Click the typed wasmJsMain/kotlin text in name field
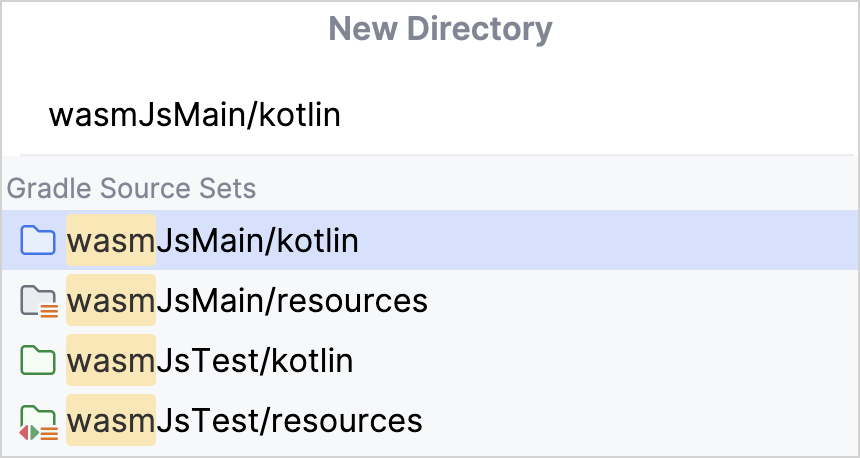This screenshot has height=458, width=860. coord(195,115)
